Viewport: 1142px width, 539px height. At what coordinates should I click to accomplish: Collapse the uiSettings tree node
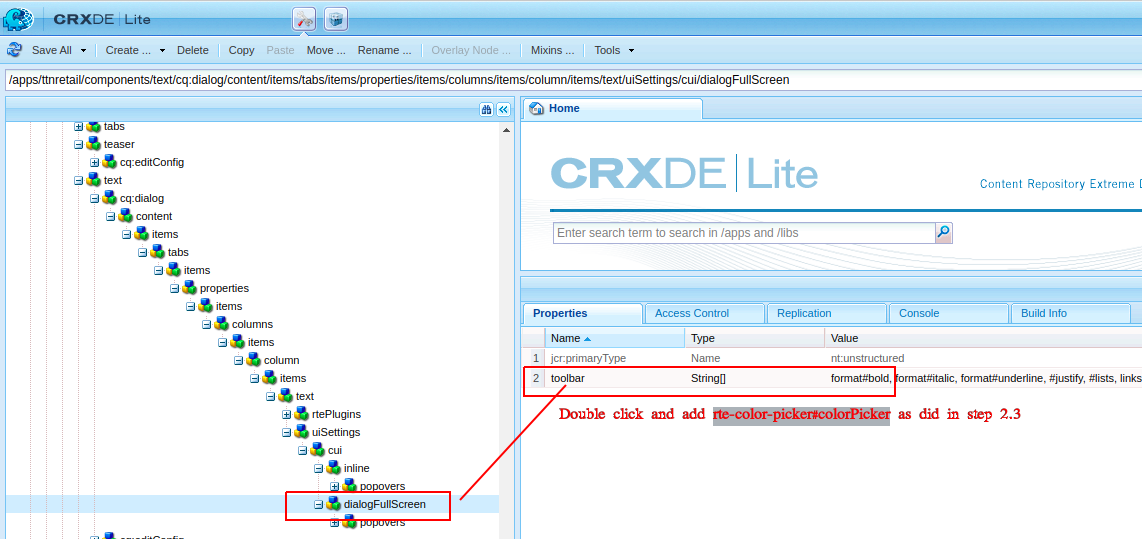[287, 432]
